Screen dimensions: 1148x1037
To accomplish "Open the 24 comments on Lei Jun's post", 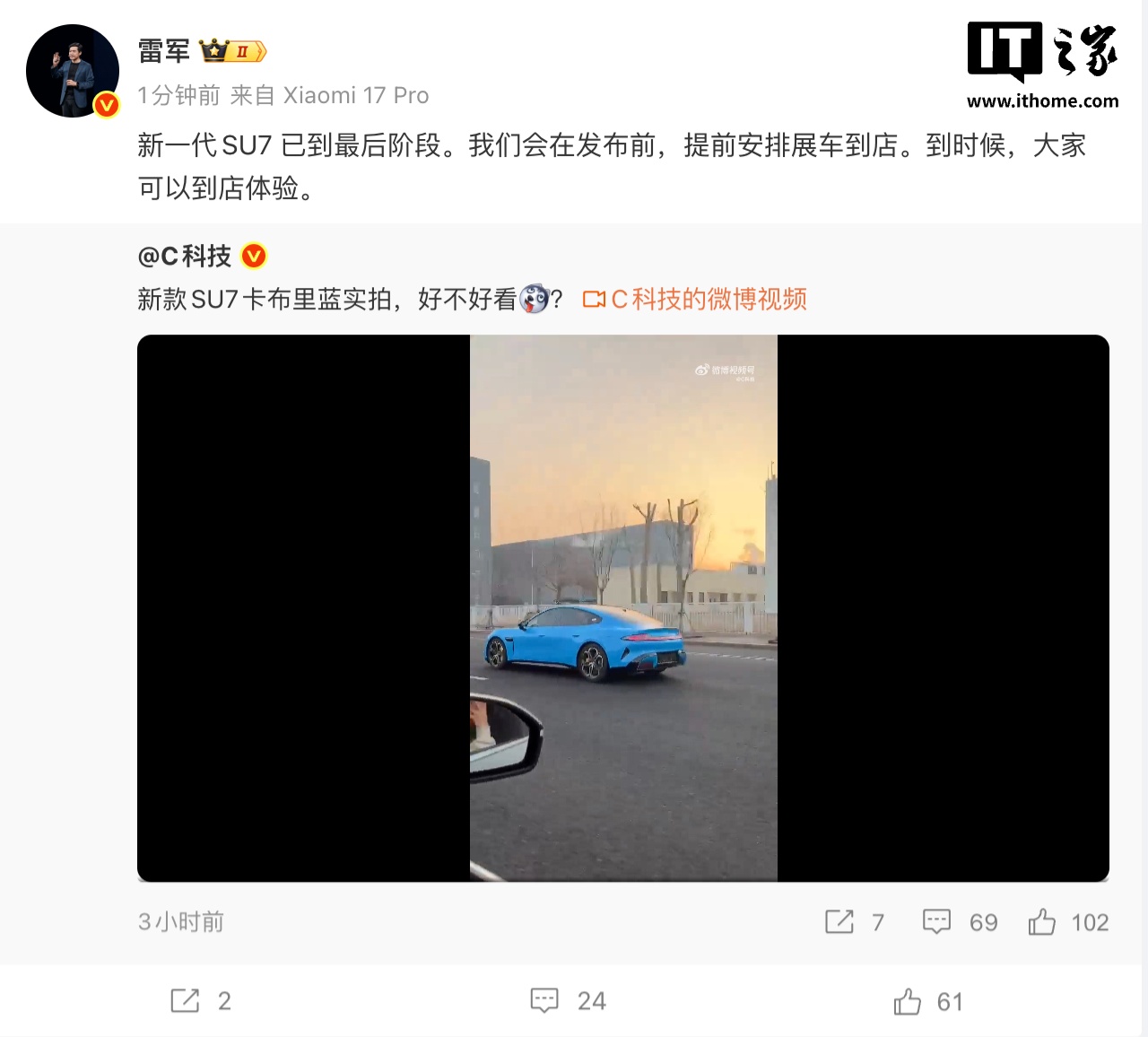I will [568, 1001].
